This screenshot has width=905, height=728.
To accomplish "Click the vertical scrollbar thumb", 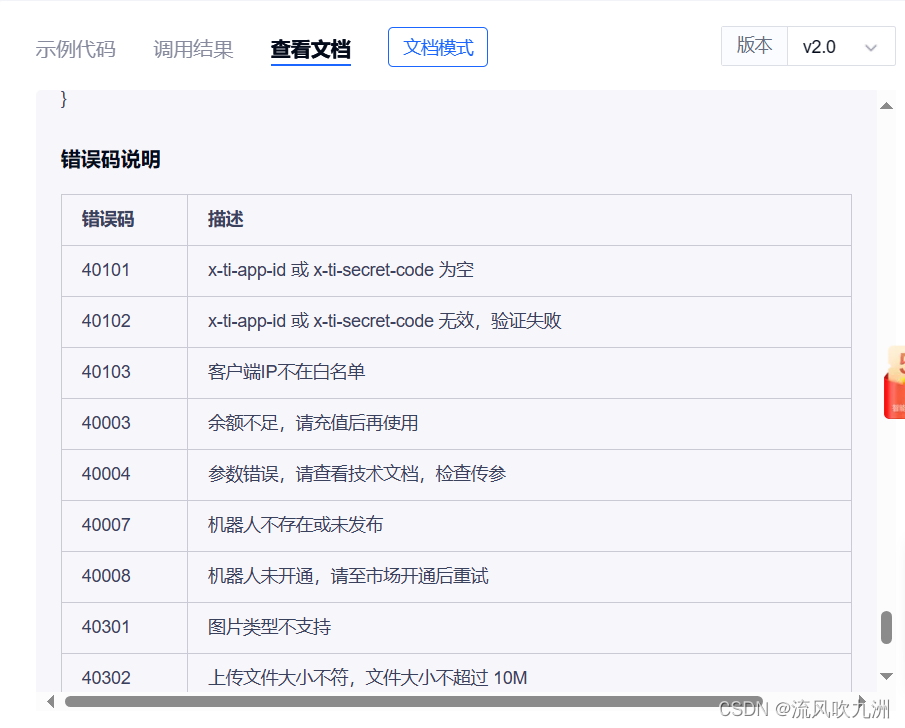I will (x=885, y=628).
